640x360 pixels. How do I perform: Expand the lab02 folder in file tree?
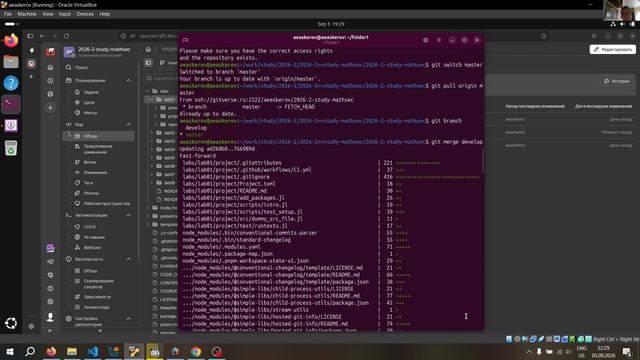152,133
